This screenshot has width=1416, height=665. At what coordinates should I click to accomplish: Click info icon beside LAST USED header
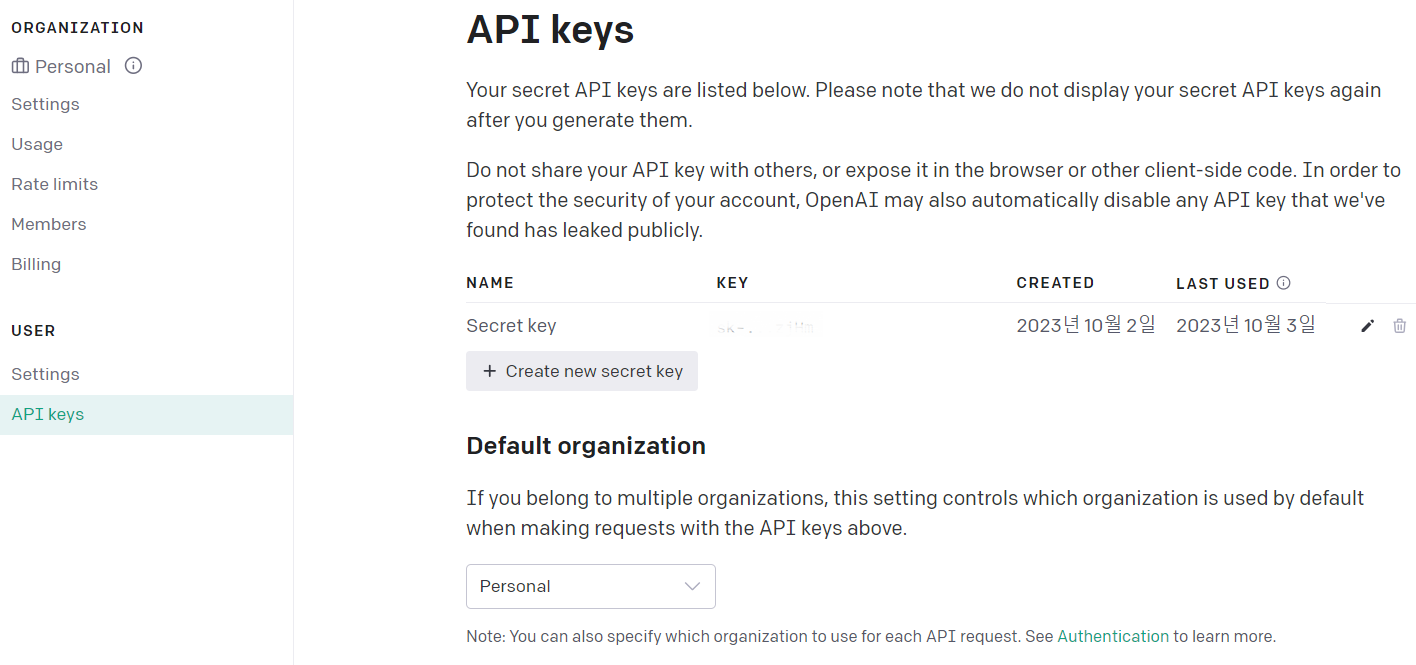(1284, 283)
